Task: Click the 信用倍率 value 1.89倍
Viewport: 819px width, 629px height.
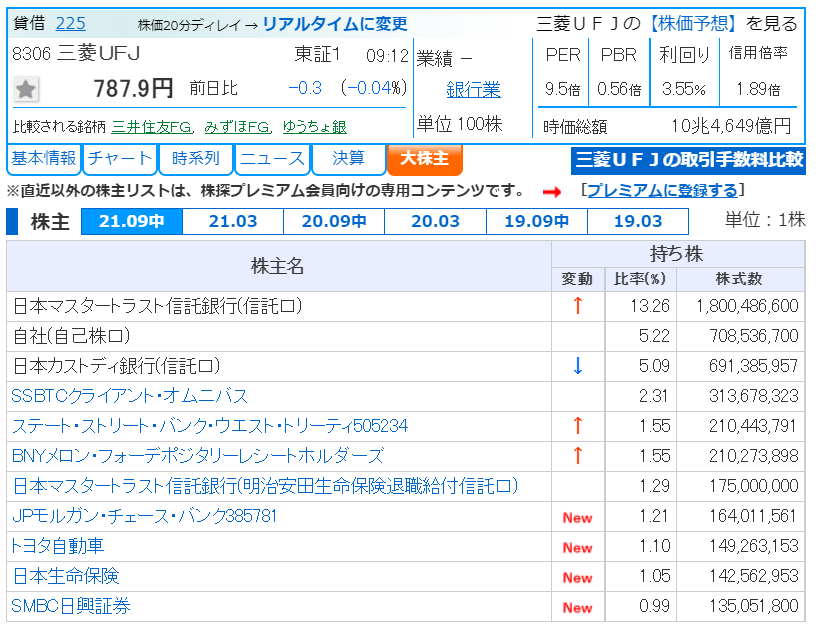Action: [758, 89]
